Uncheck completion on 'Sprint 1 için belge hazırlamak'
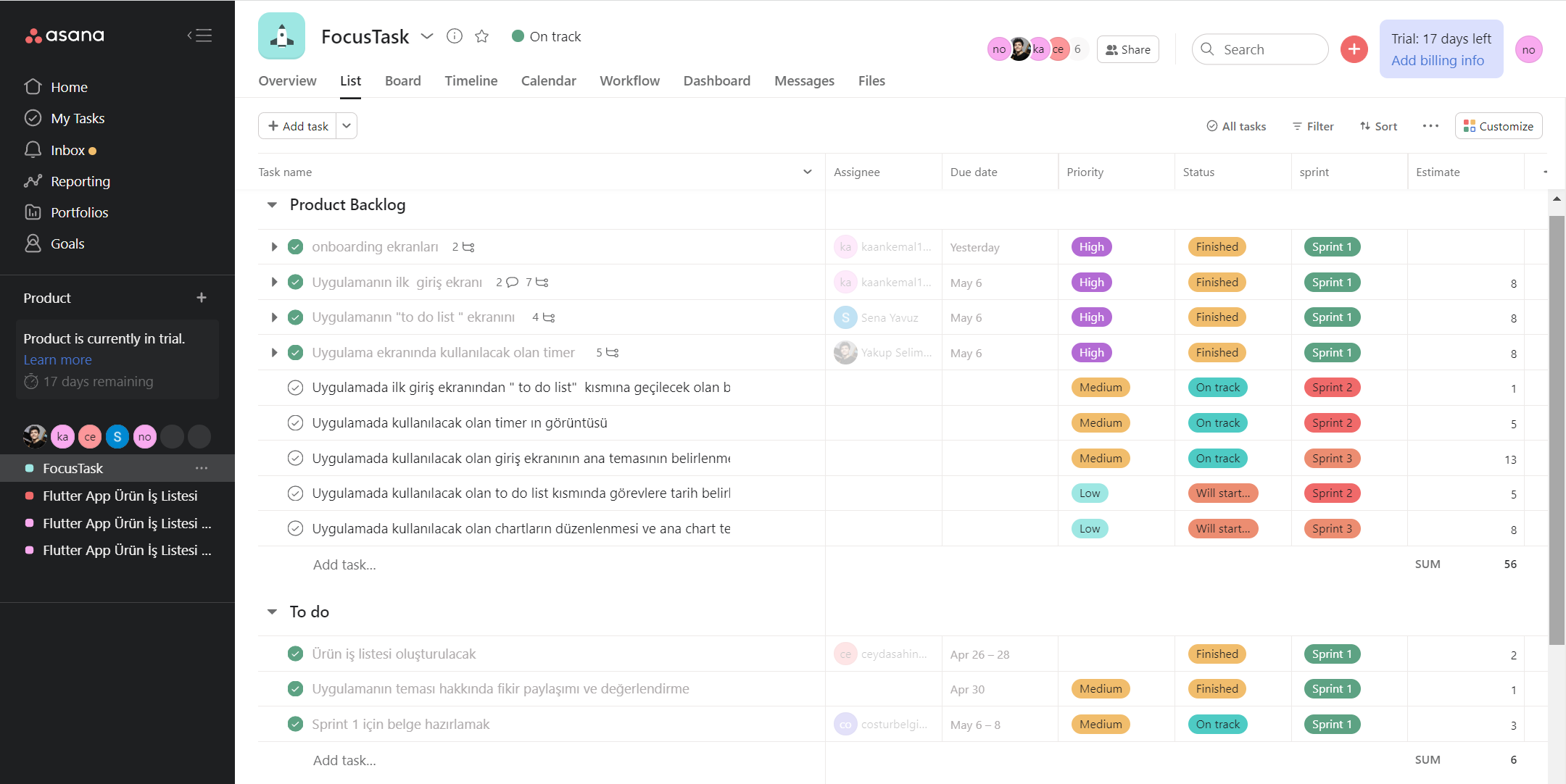Image resolution: width=1566 pixels, height=784 pixels. point(296,724)
